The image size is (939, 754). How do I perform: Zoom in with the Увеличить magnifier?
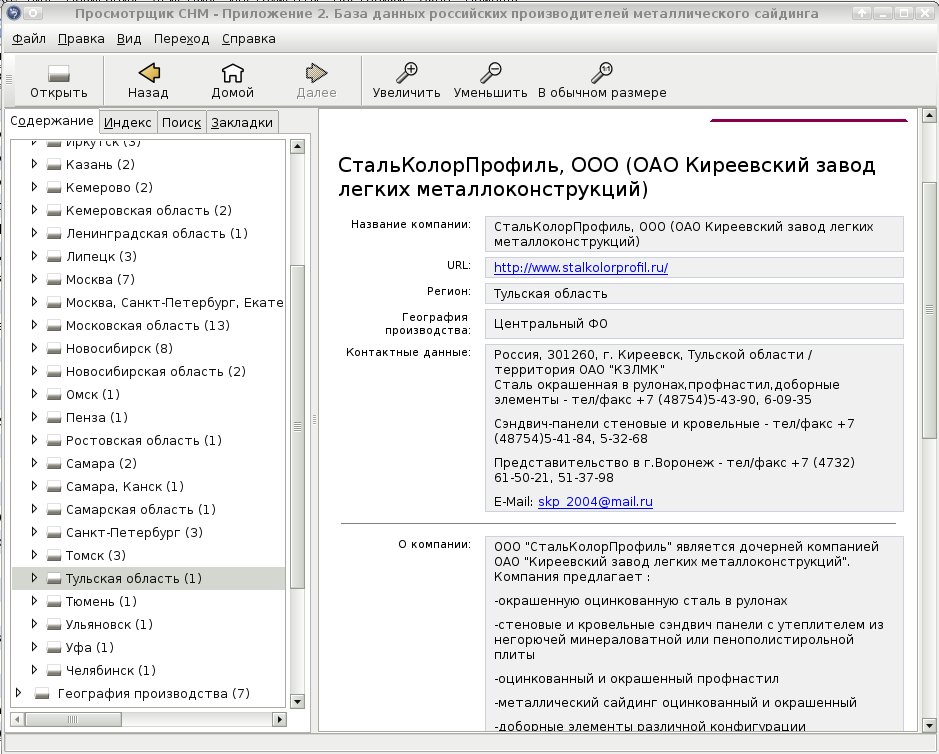click(x=406, y=81)
